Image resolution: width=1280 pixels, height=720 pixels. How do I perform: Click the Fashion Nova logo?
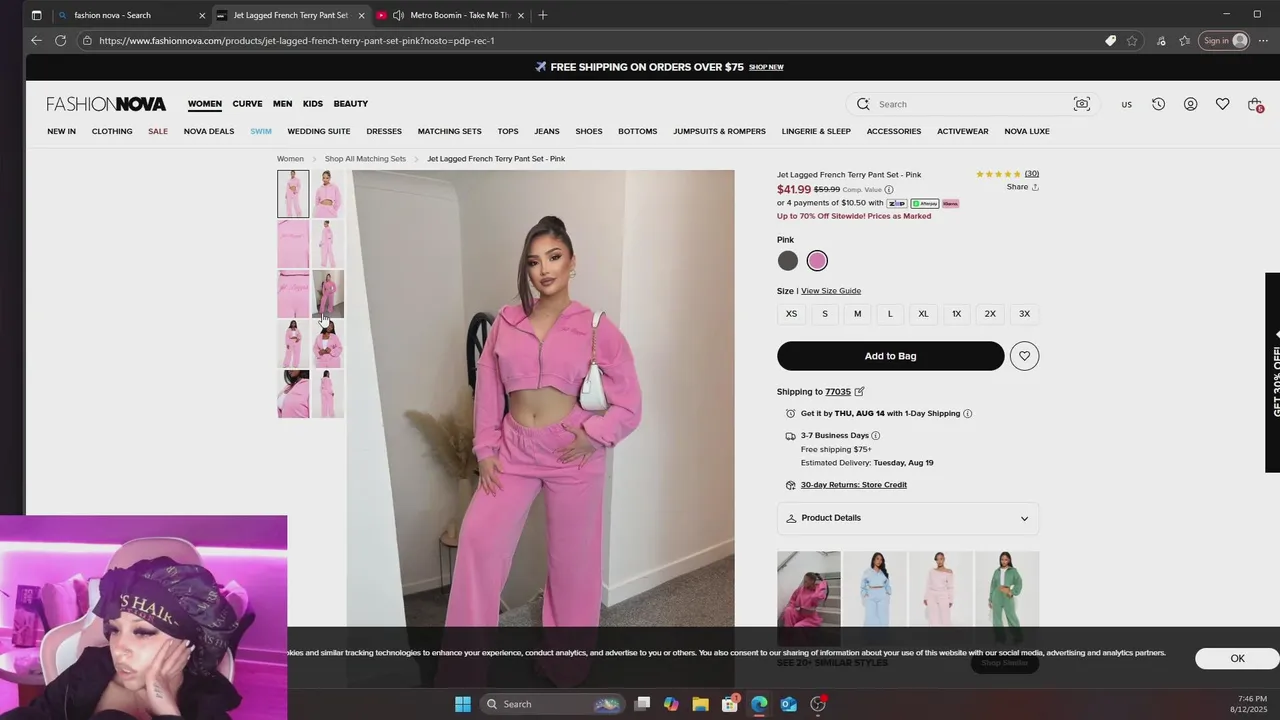click(x=106, y=104)
